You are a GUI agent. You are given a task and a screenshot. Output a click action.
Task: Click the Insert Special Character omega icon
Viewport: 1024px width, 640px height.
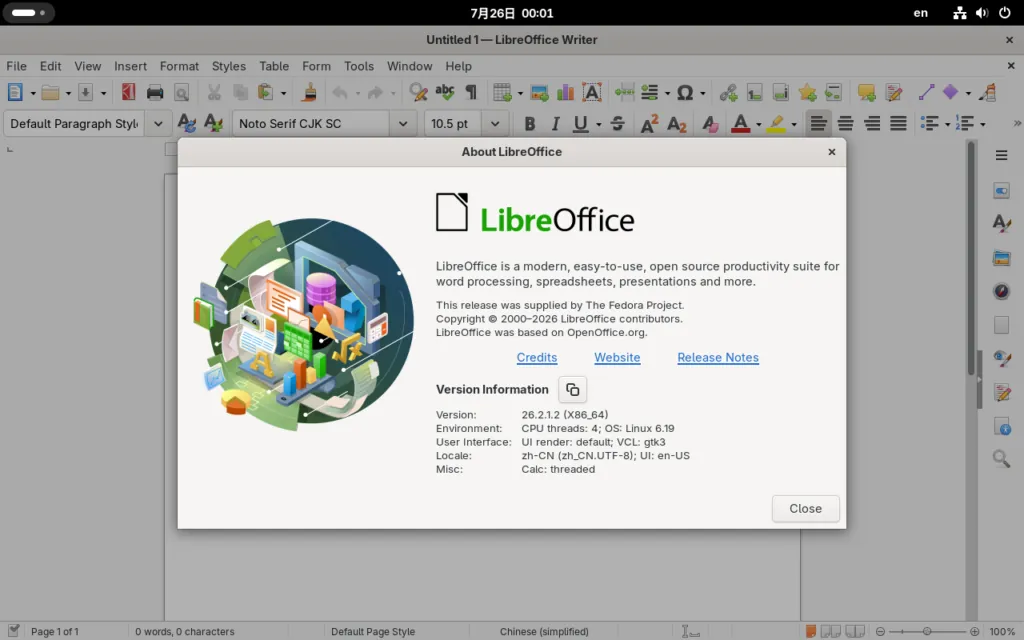click(x=684, y=92)
